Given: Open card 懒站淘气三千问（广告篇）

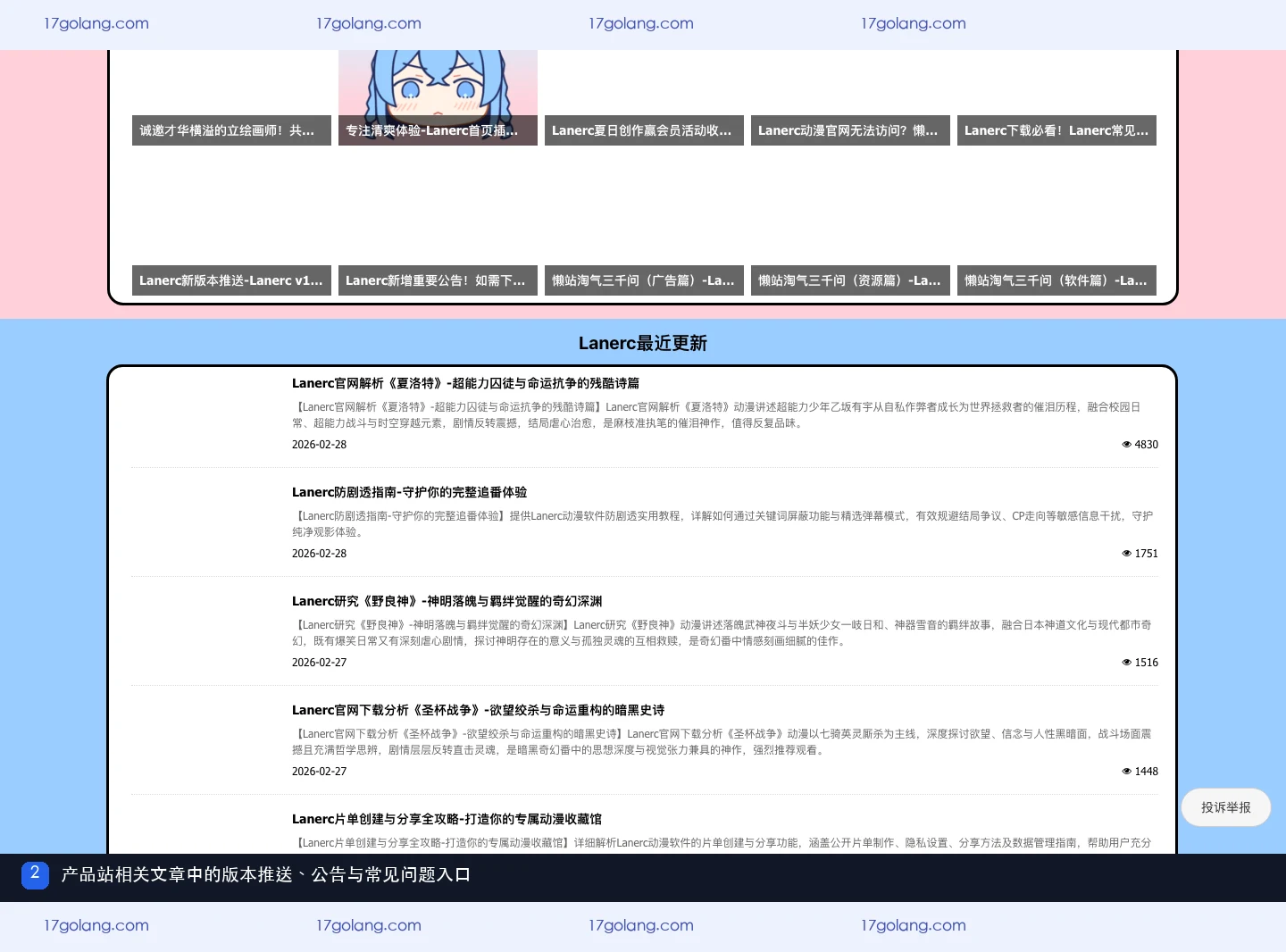Looking at the screenshot, I should coord(644,280).
